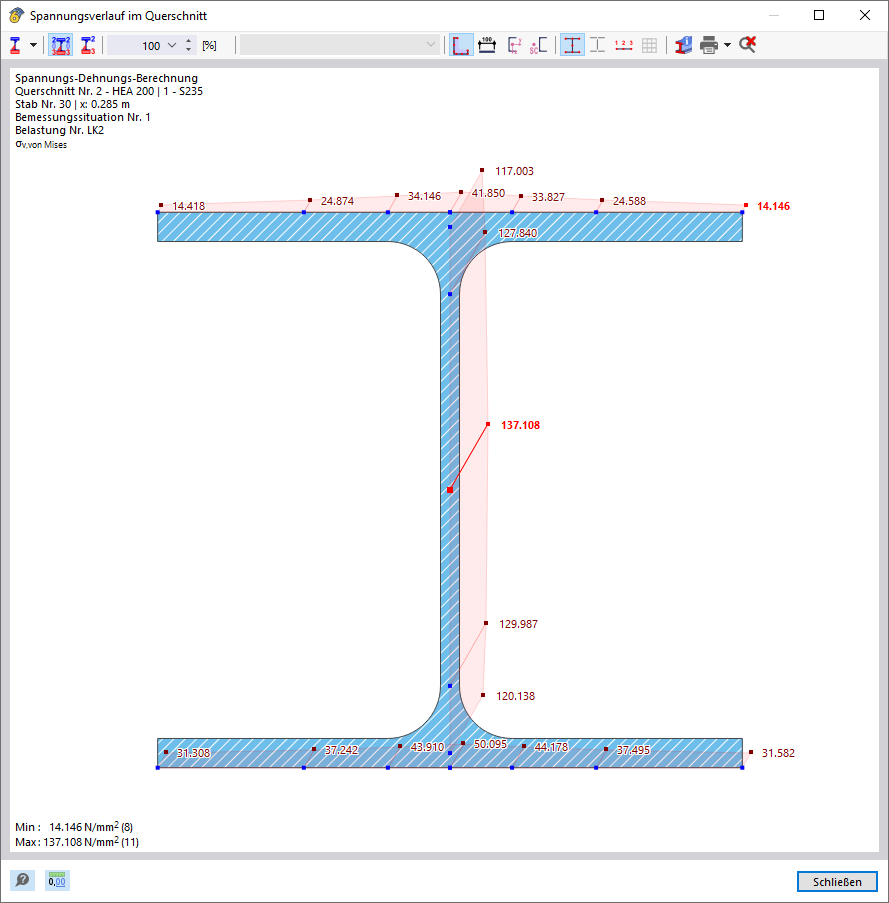Open the printer dropdown arrow
Image resolution: width=889 pixels, height=903 pixels.
click(x=727, y=45)
